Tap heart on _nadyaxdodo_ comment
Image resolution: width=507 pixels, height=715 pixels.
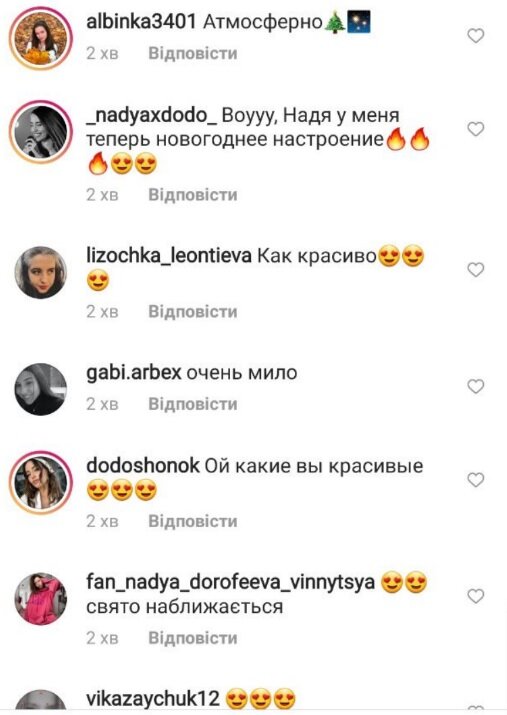(476, 129)
